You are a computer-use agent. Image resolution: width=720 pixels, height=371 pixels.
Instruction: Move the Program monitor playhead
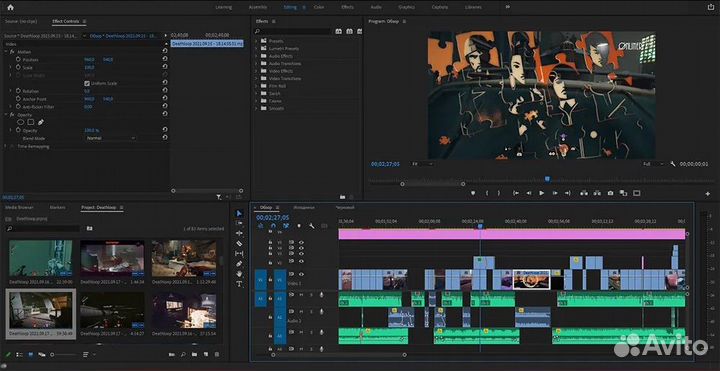point(547,179)
